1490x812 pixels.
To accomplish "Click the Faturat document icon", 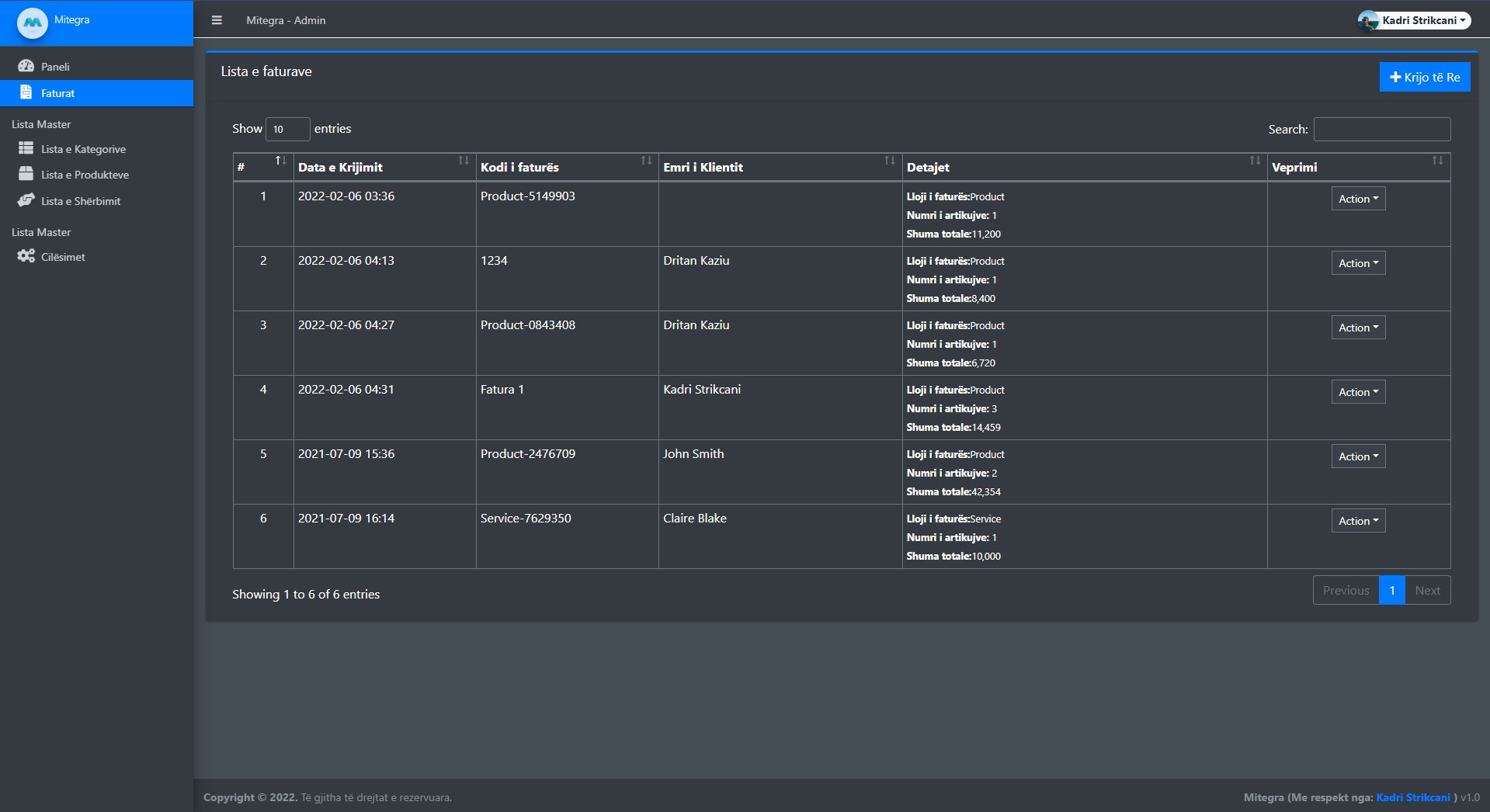I will pos(26,92).
